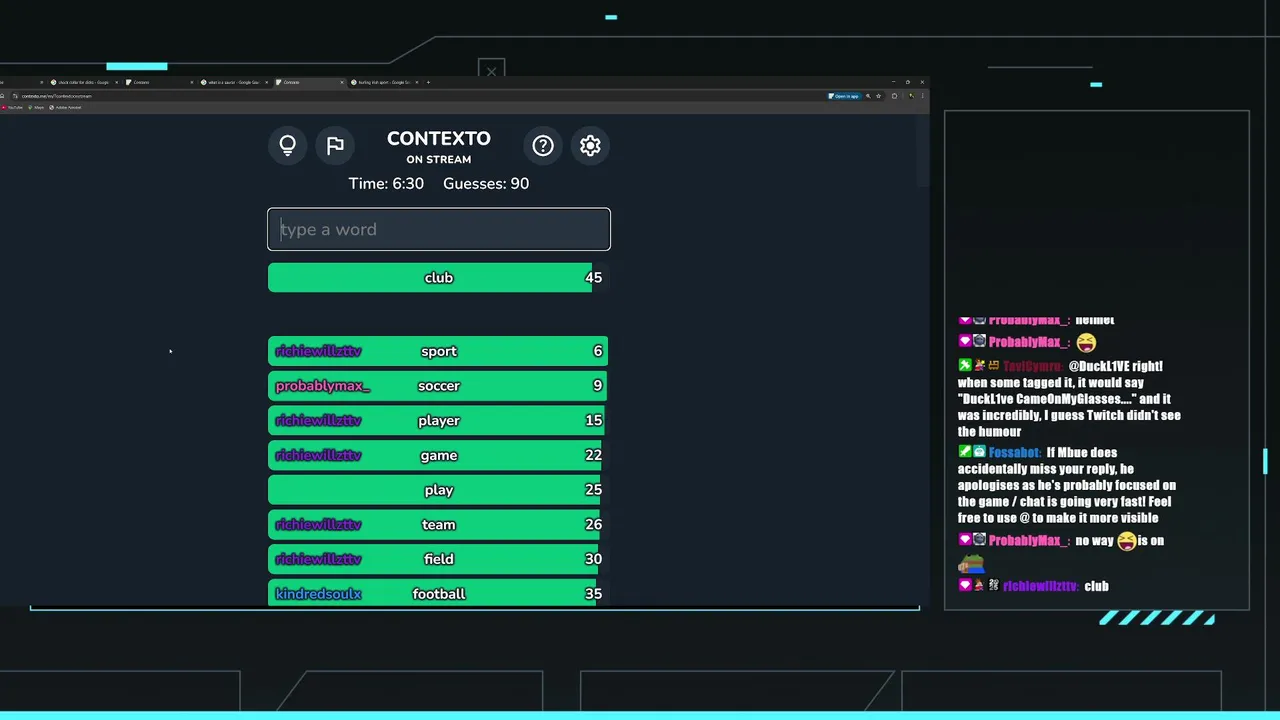Switch to the first inactive Contexto tab
This screenshot has height=720, width=1280.
point(158,82)
